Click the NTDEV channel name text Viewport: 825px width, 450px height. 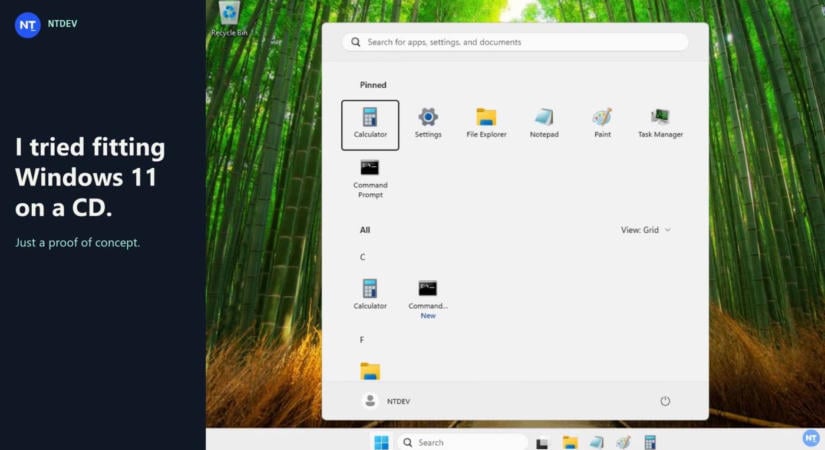click(62, 24)
